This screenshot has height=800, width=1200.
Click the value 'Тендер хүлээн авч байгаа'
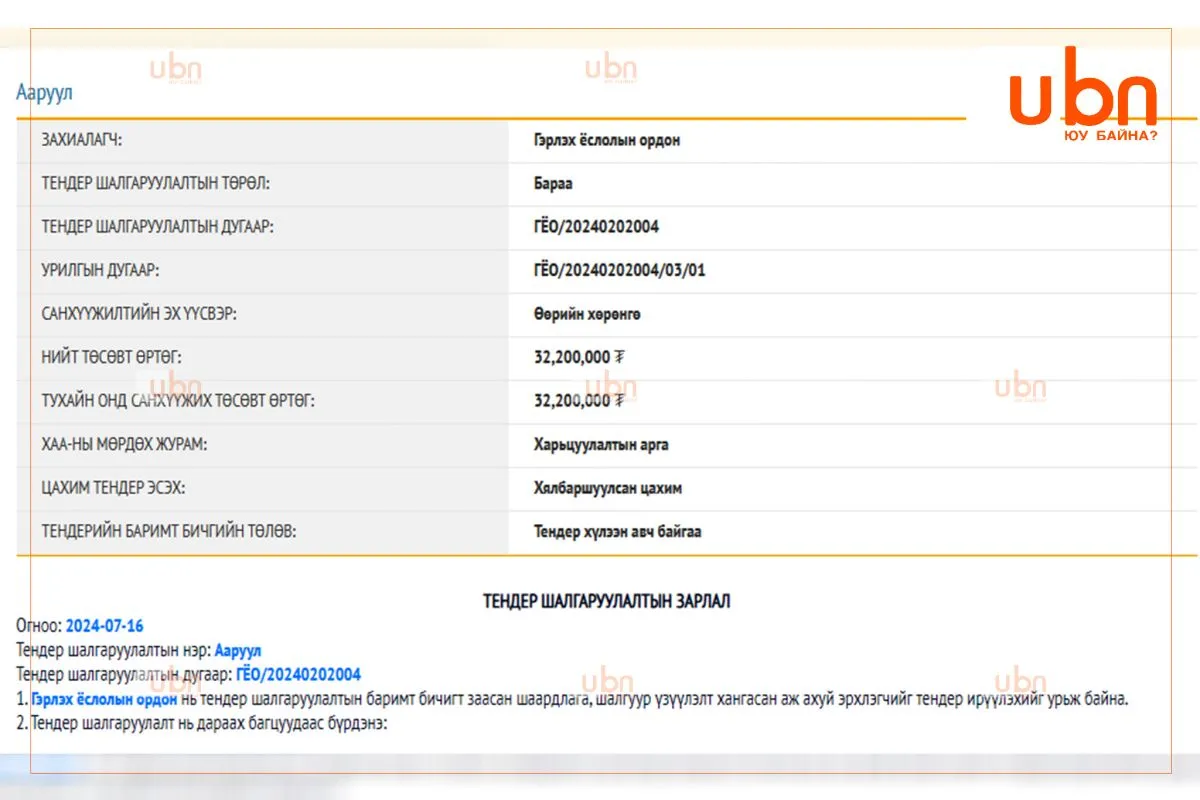[x=617, y=532]
